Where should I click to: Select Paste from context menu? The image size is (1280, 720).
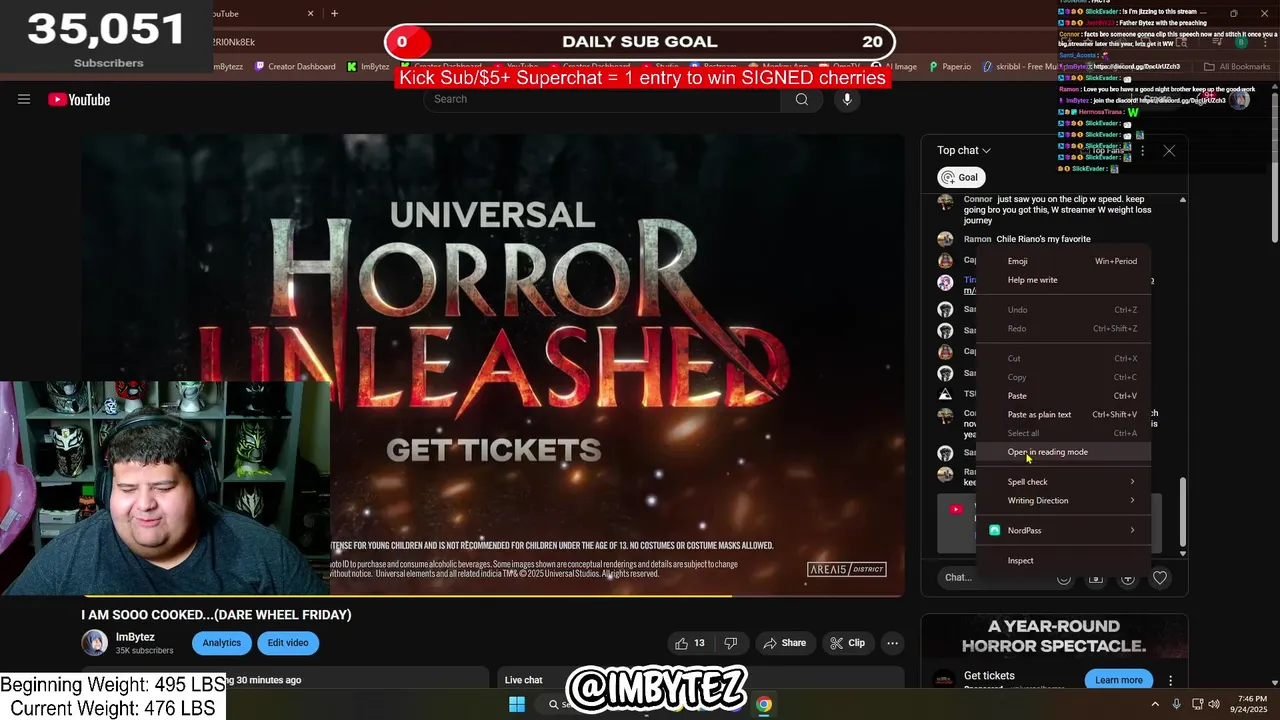[1063, 396]
